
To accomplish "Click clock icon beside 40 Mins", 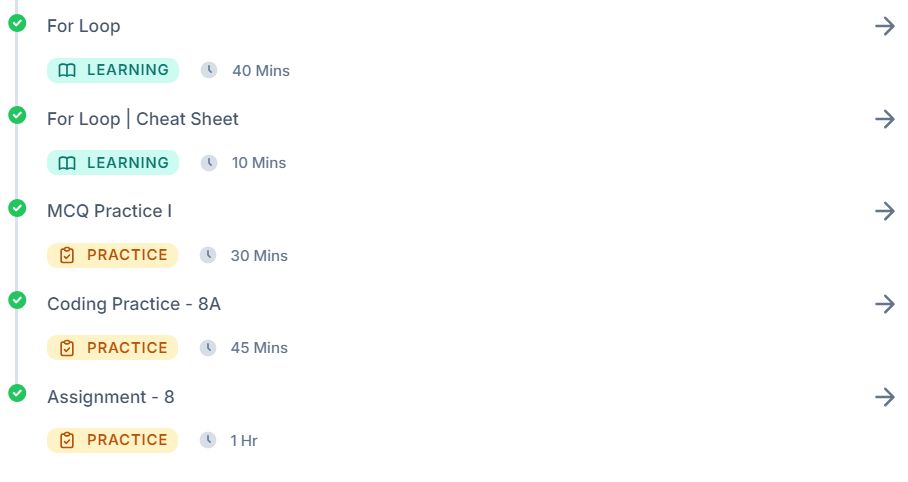I will 209,70.
